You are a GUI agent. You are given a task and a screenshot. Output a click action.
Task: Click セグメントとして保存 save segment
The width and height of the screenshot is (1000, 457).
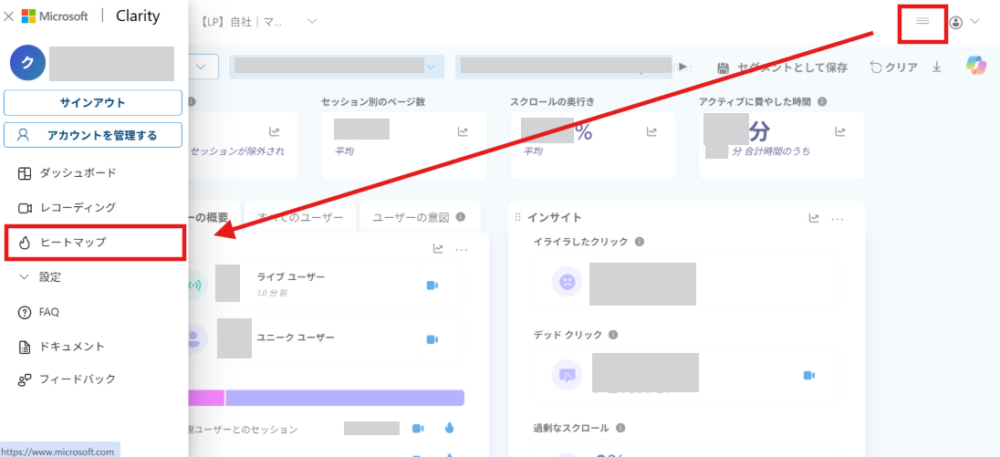coord(783,68)
